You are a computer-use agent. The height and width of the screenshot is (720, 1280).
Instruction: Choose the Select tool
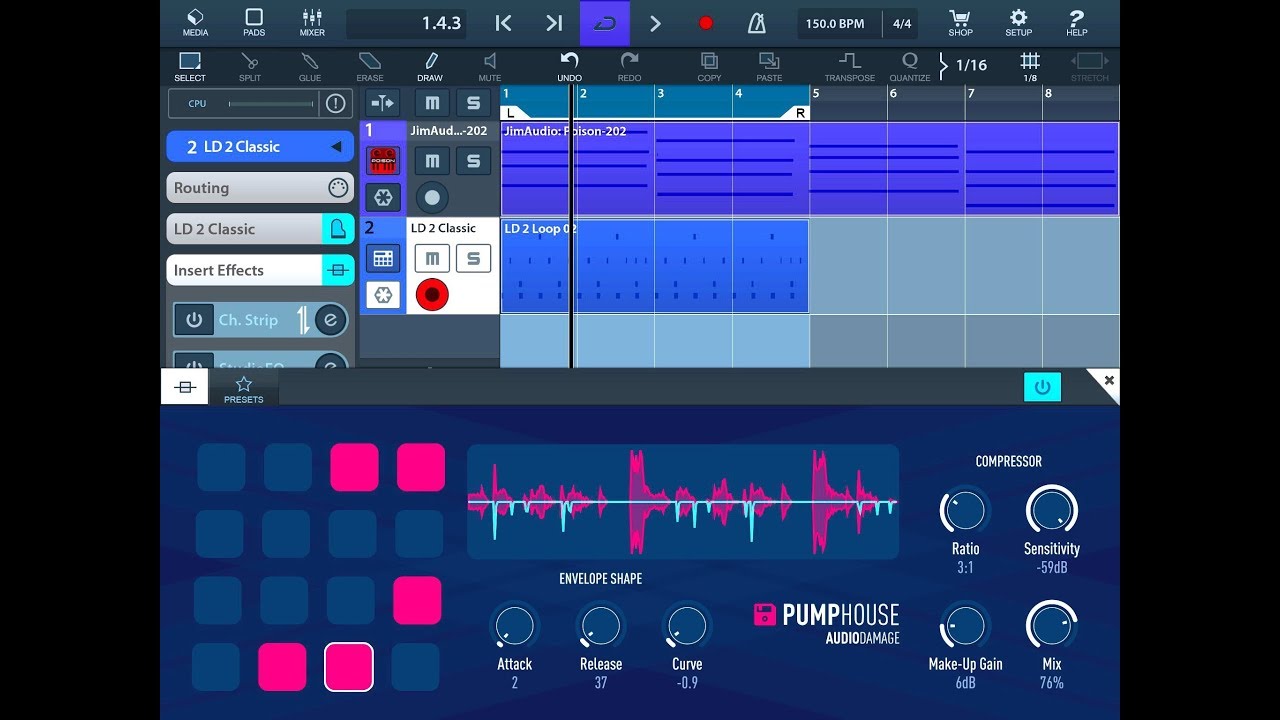point(190,66)
